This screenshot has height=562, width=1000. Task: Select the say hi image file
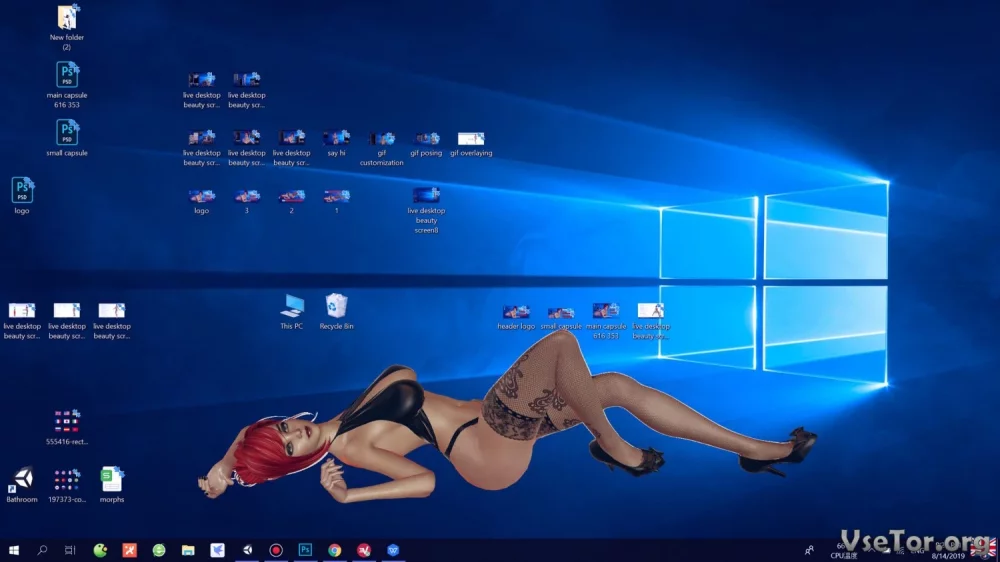point(336,141)
